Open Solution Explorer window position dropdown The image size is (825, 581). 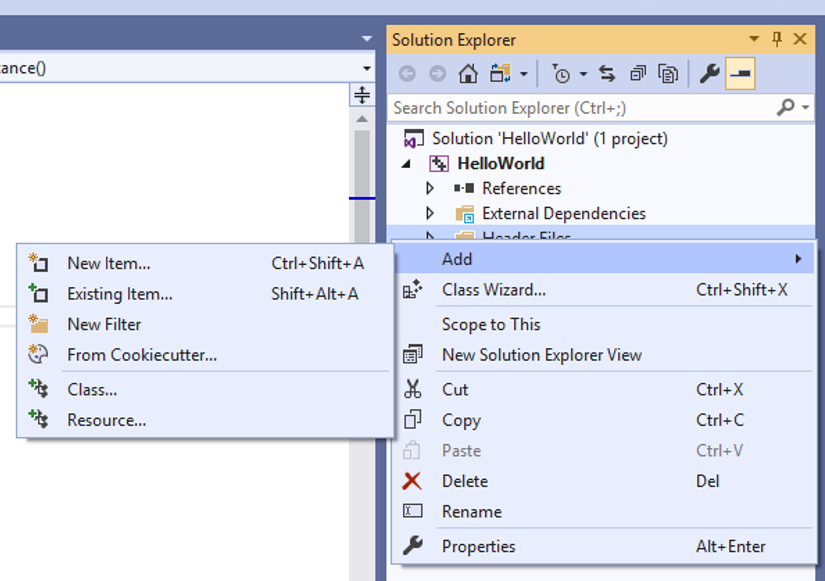tap(754, 39)
